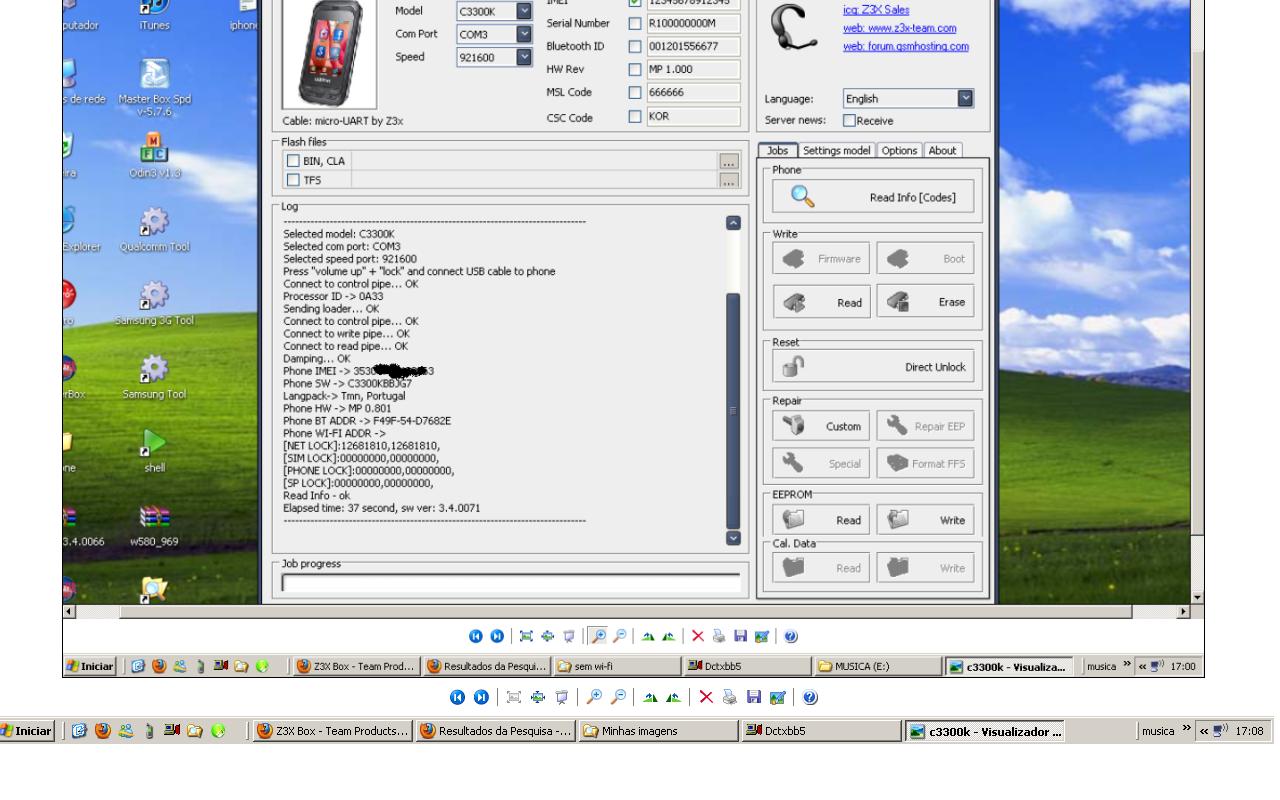Screen dimensions: 1280x800
Task: Click the MSL Code field showing 666666
Action: 691,92
